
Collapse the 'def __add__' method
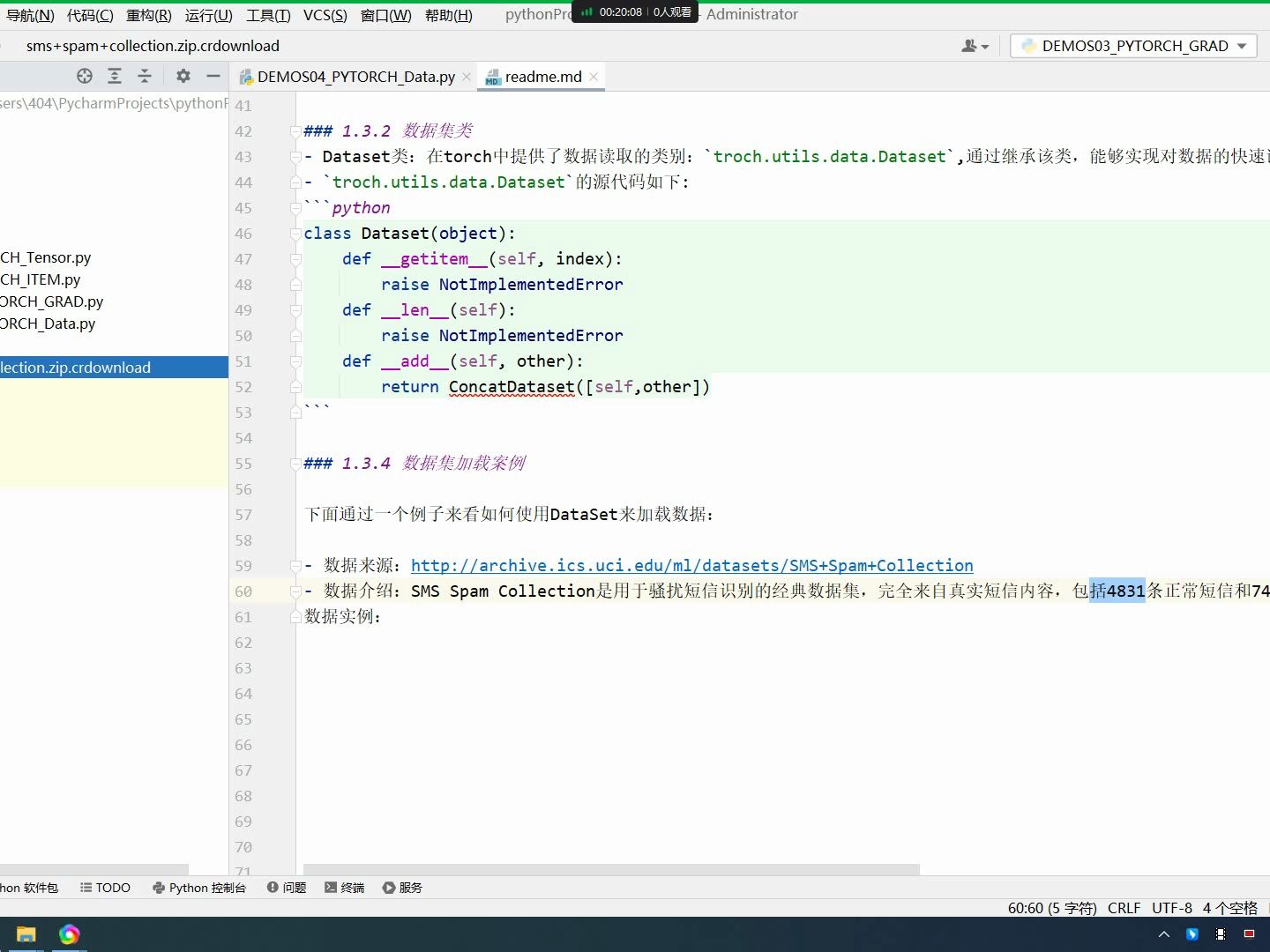click(x=296, y=361)
